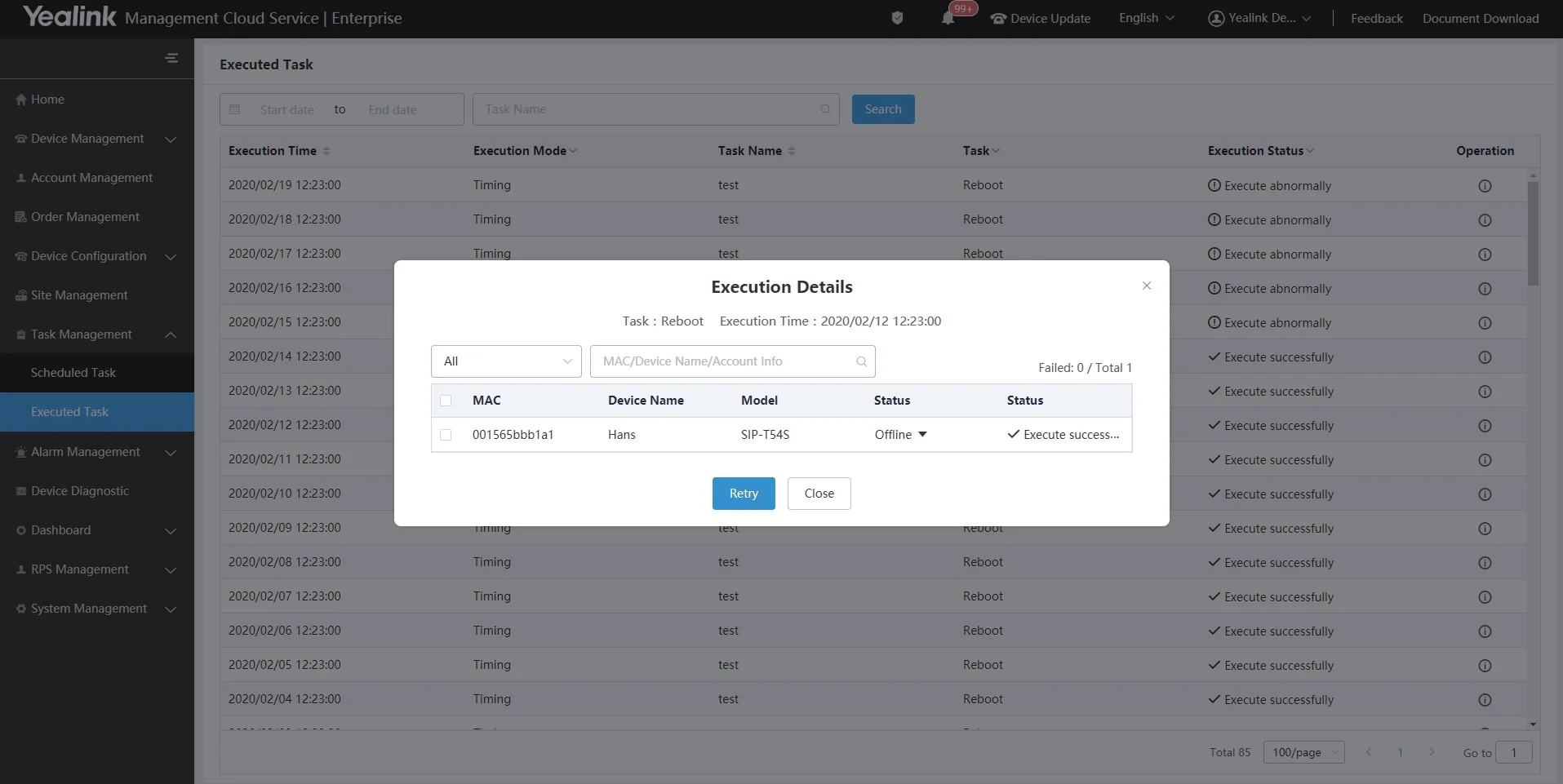Open Scheduled Task in sidebar
The height and width of the screenshot is (784, 1563).
click(x=73, y=373)
